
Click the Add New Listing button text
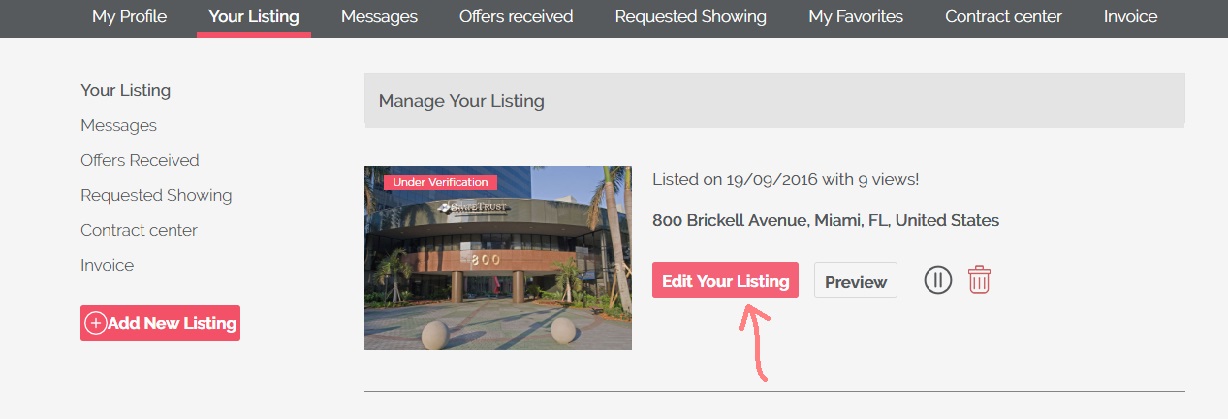click(172, 323)
